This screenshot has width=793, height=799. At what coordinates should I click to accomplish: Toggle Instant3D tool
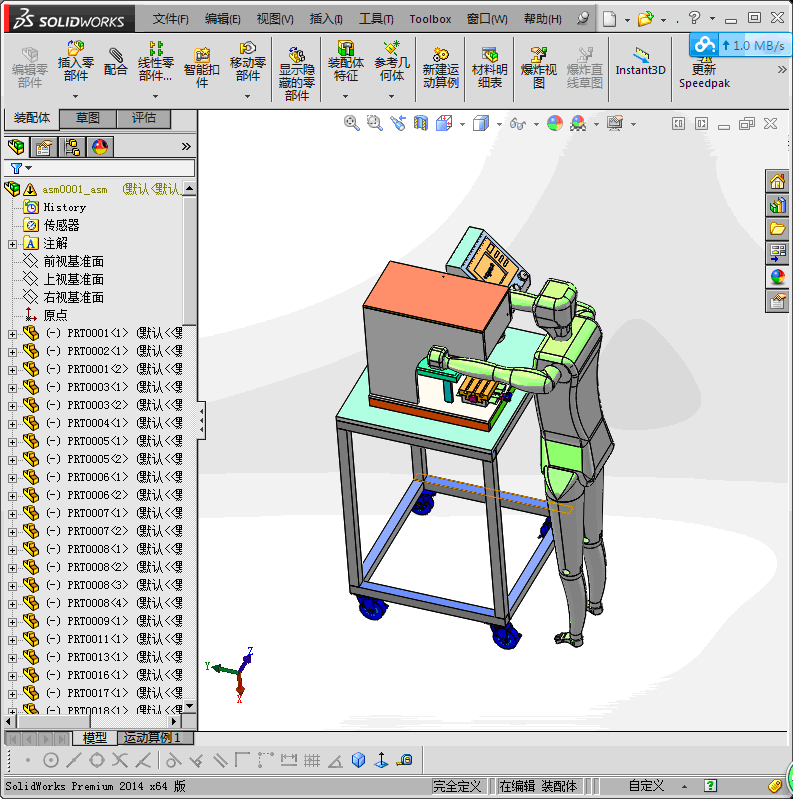click(640, 61)
